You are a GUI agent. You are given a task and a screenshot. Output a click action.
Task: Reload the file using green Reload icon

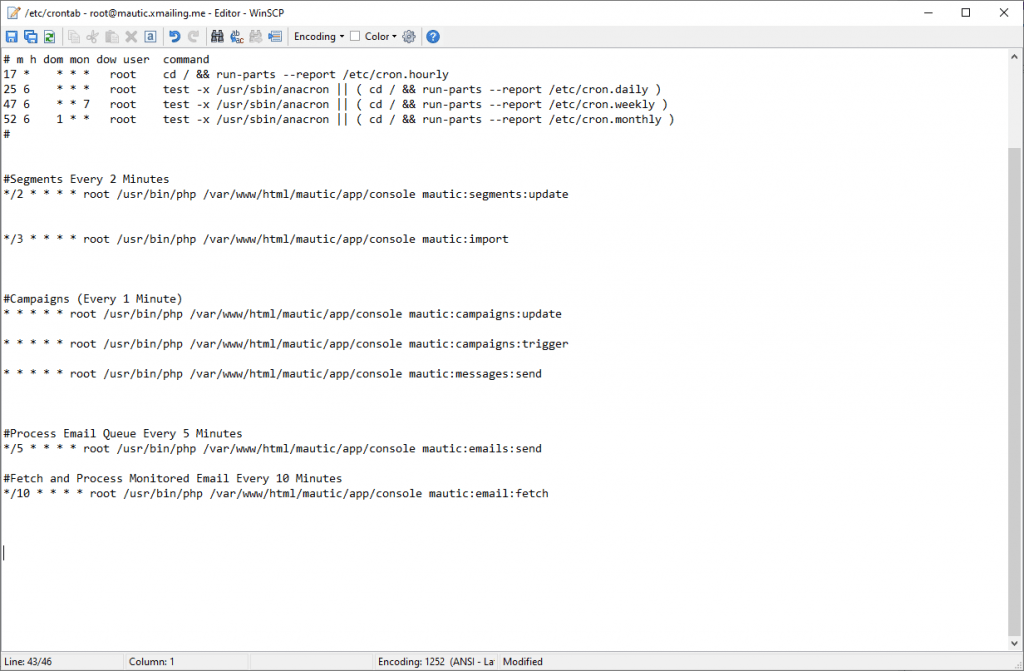[50, 37]
